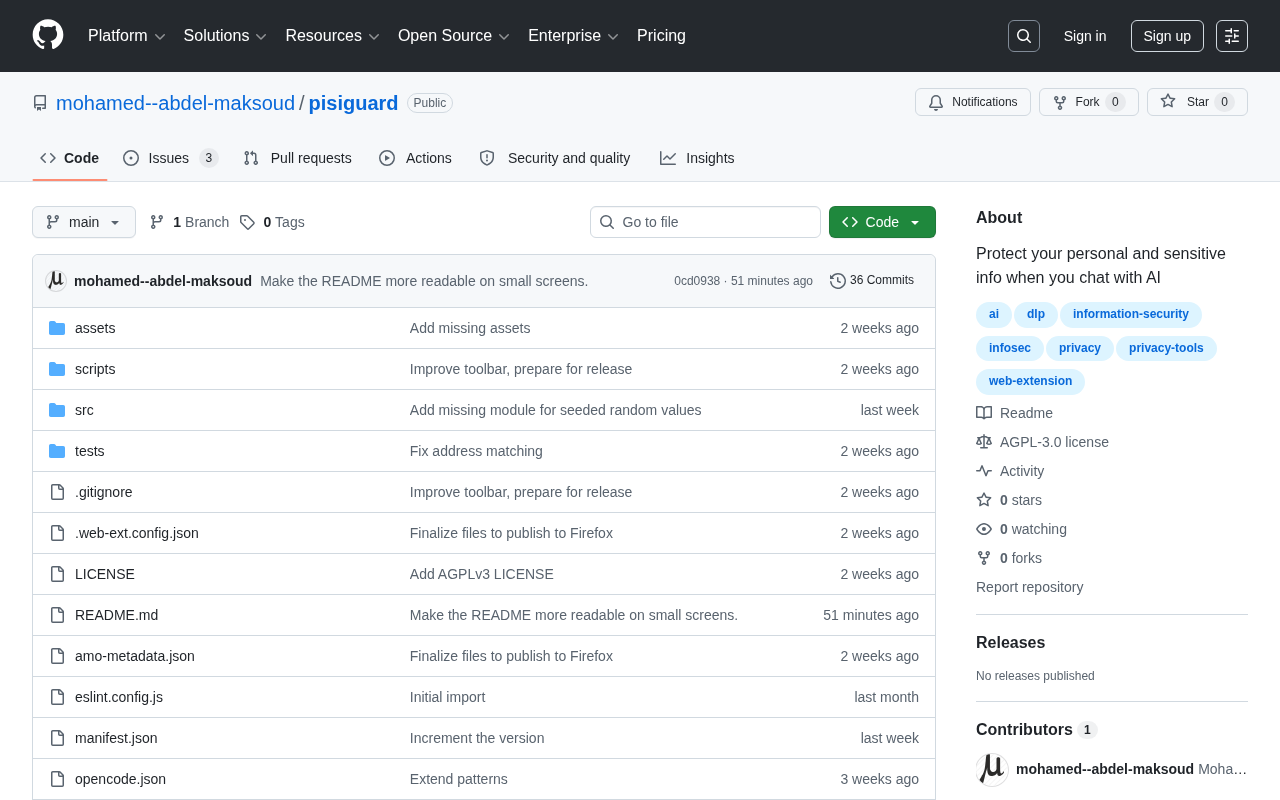Open the Pricing page
Viewport: 1280px width, 800px height.
click(661, 36)
